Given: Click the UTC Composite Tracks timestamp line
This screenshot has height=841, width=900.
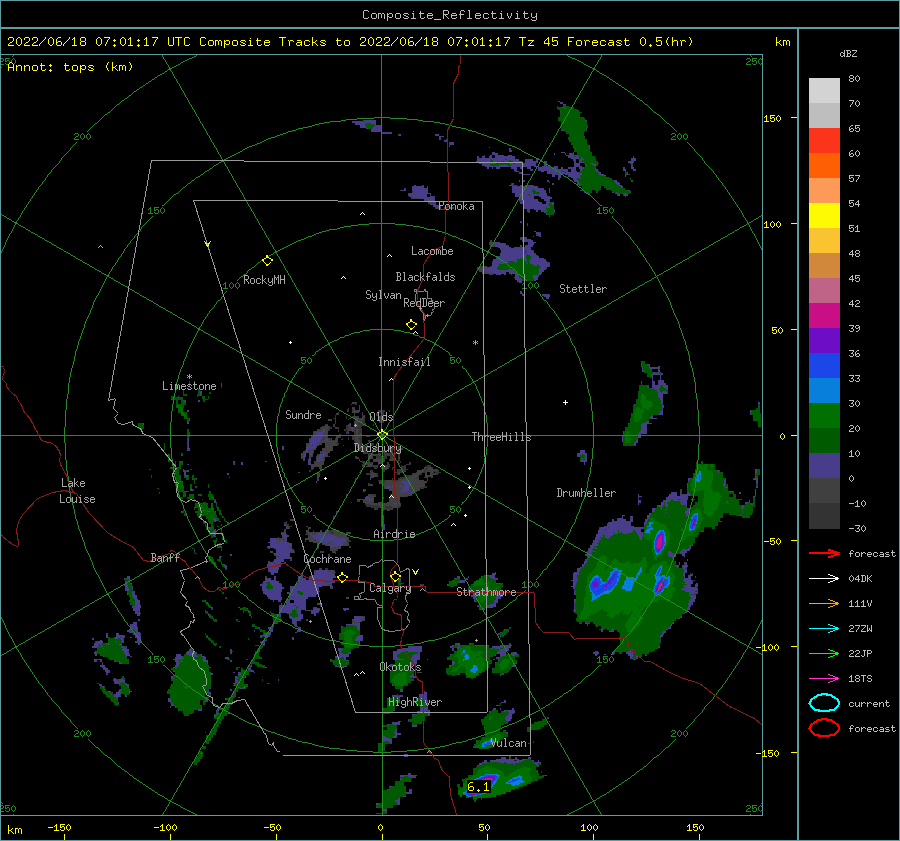Looking at the screenshot, I should pos(350,42).
